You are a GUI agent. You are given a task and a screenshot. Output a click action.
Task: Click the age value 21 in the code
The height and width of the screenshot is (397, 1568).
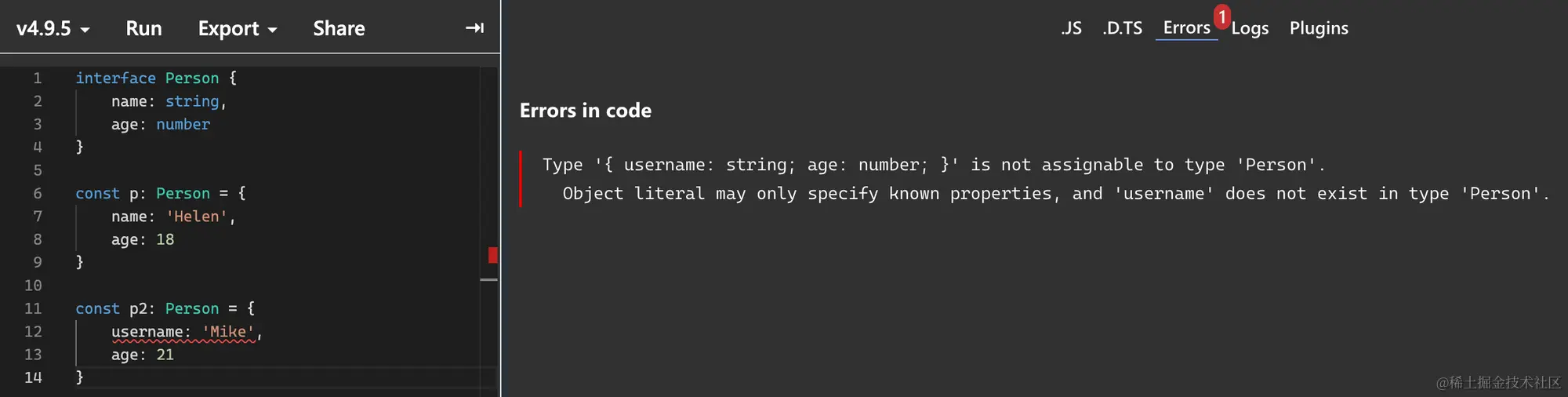coord(165,355)
